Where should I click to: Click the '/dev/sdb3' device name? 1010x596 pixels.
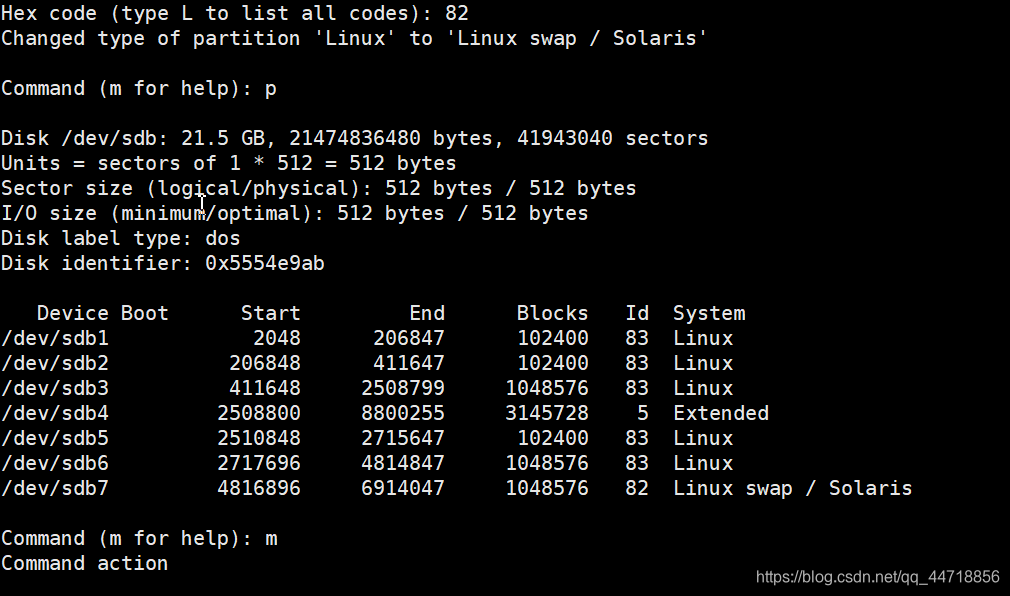55,389
